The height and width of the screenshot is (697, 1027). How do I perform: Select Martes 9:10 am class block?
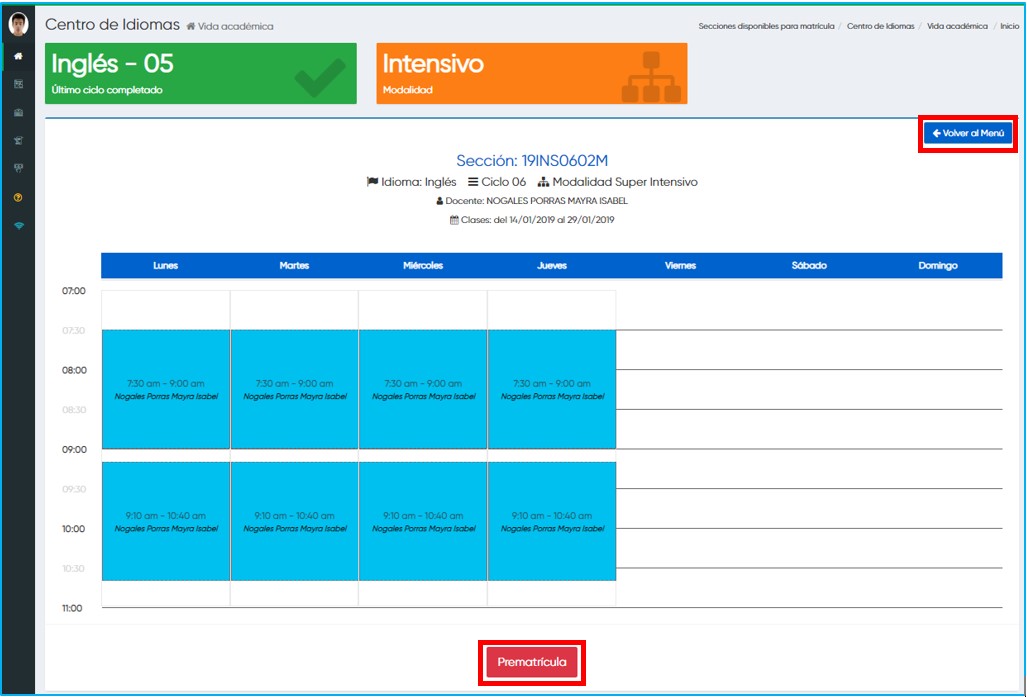[x=295, y=521]
